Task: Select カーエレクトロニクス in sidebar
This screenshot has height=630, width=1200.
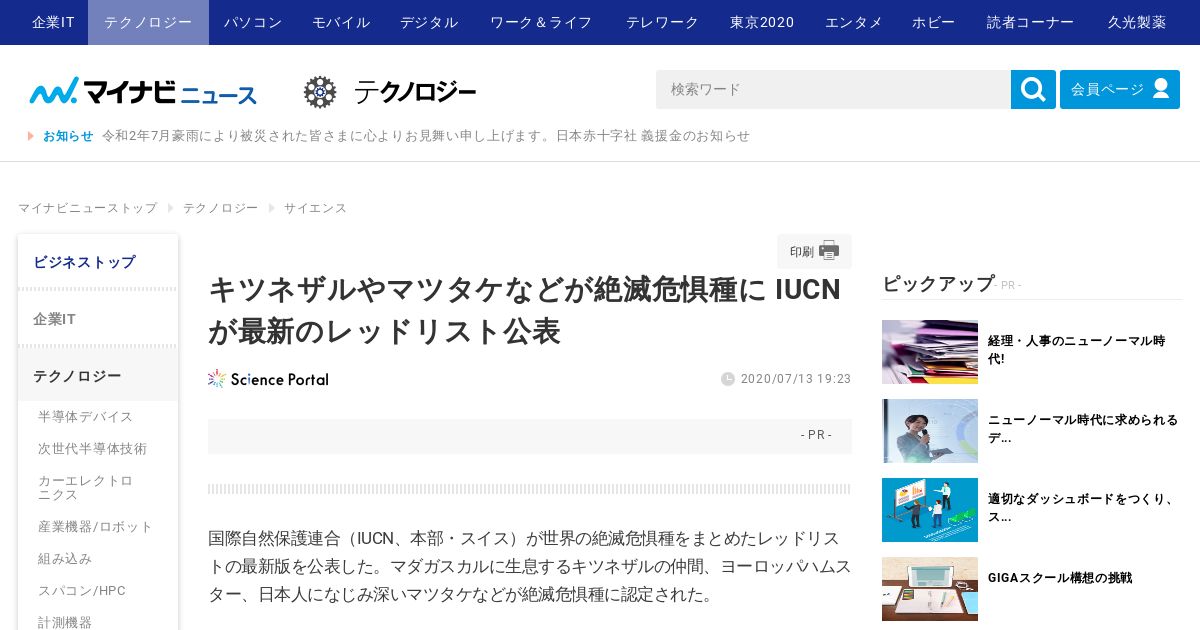Action: (85, 488)
